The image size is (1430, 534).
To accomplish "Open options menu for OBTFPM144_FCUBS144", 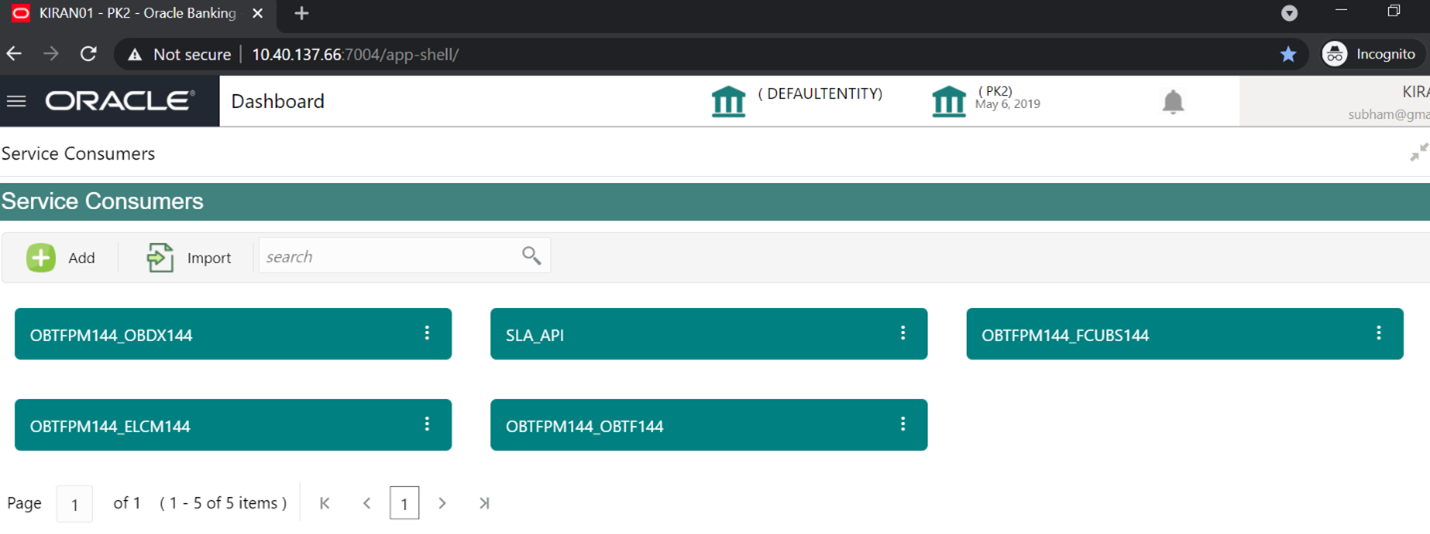I will point(1379,333).
